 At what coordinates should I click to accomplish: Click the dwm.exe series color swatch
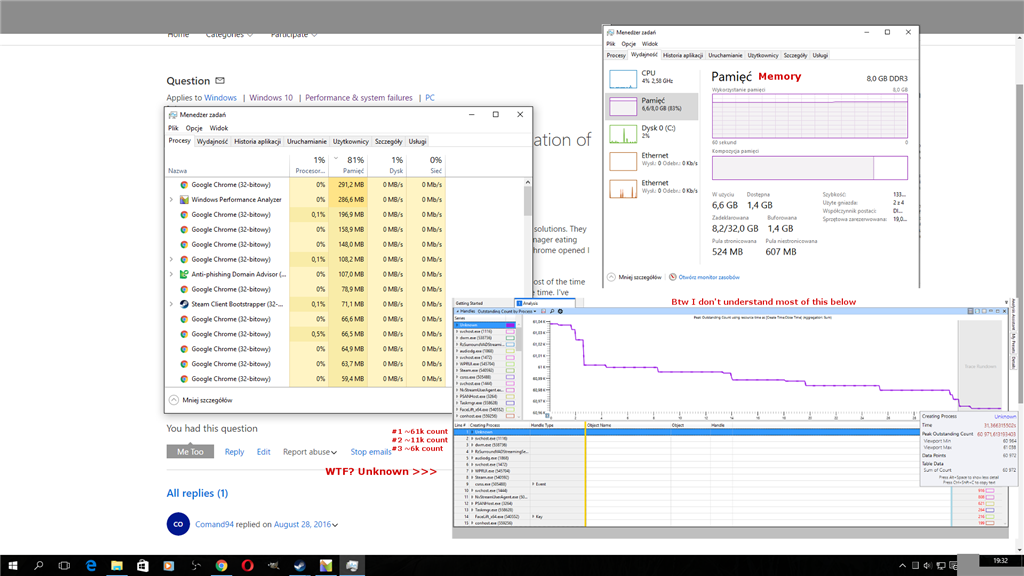[510, 338]
